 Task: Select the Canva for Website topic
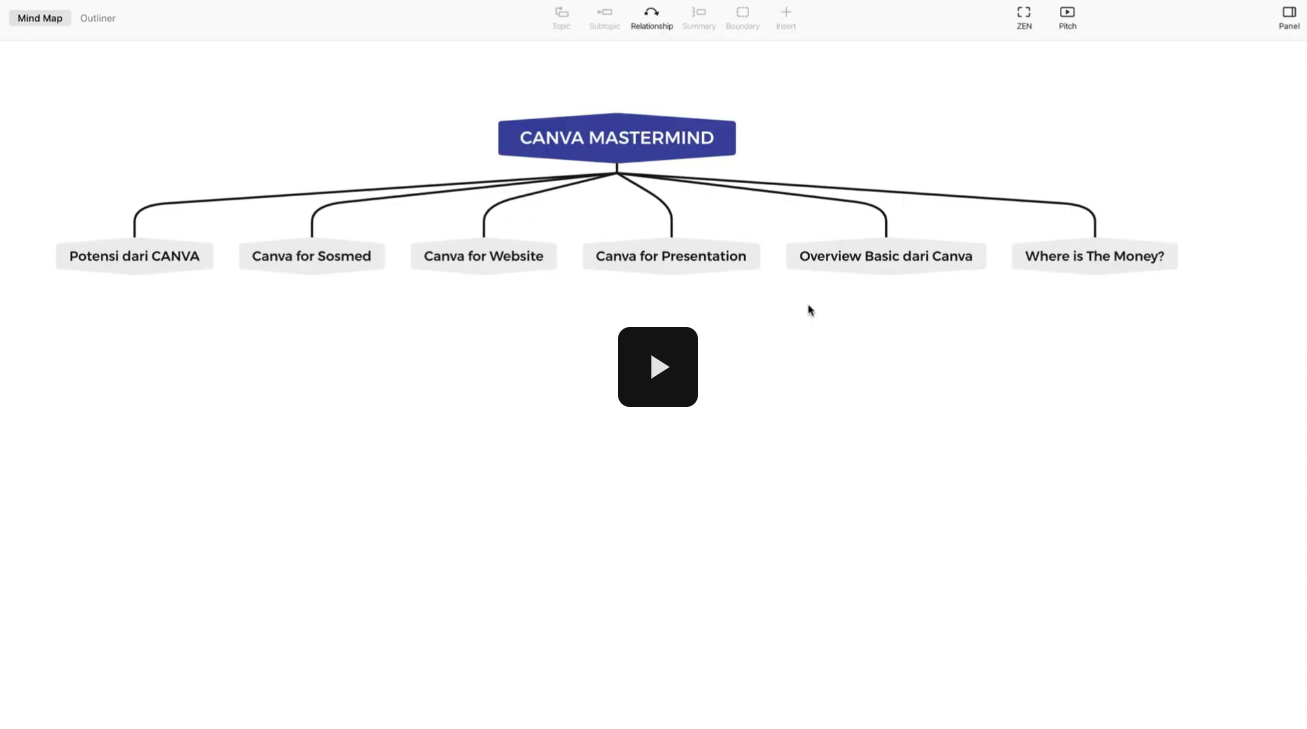484,256
